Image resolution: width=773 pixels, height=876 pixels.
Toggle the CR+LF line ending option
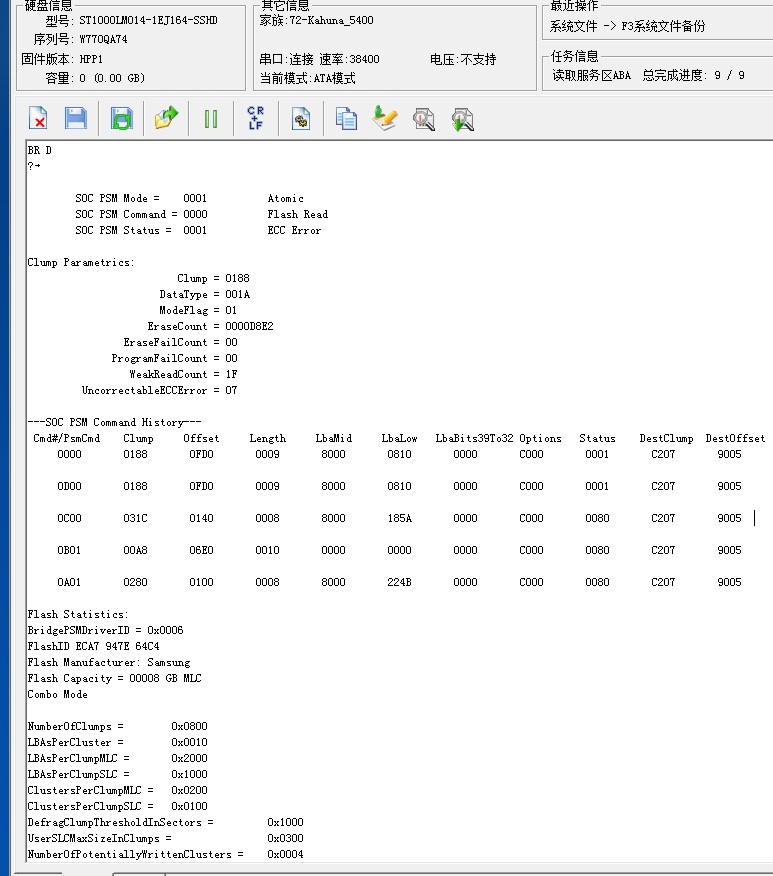256,118
